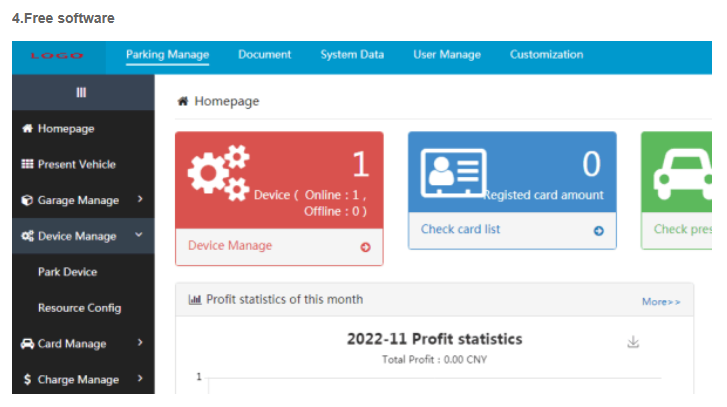The width and height of the screenshot is (727, 407).
Task: Open the Document tab
Action: click(264, 55)
